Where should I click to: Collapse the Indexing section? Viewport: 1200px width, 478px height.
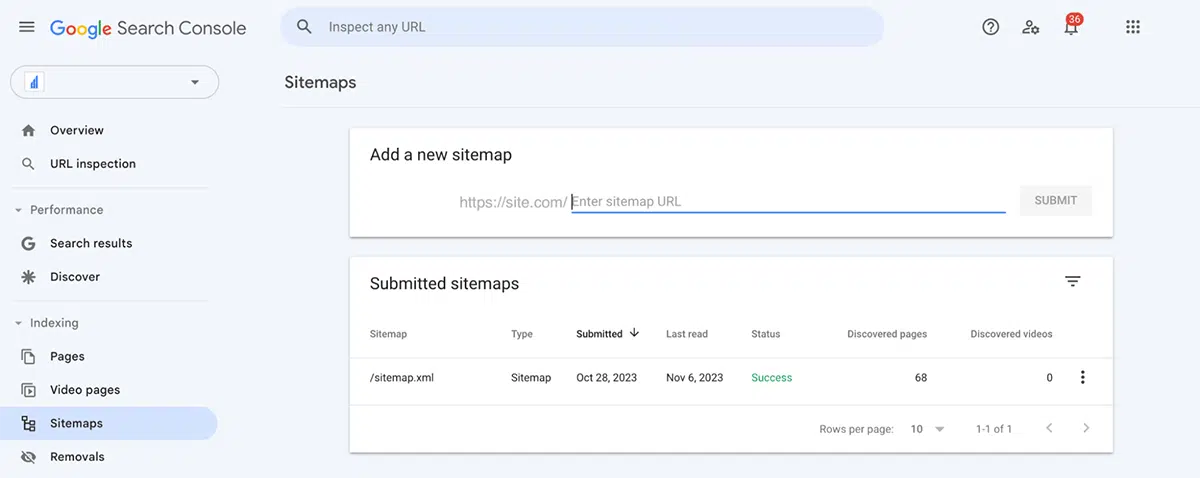[x=18, y=323]
